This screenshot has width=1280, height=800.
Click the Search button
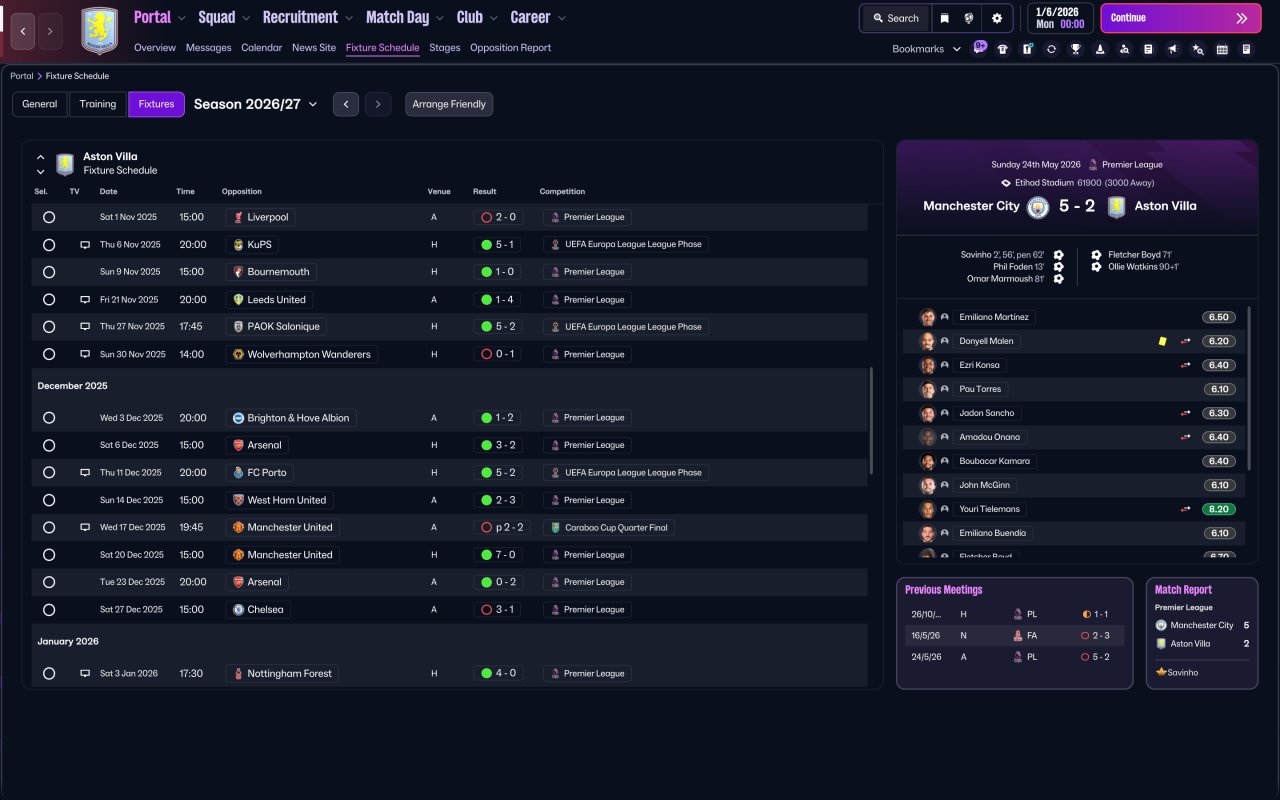895,18
